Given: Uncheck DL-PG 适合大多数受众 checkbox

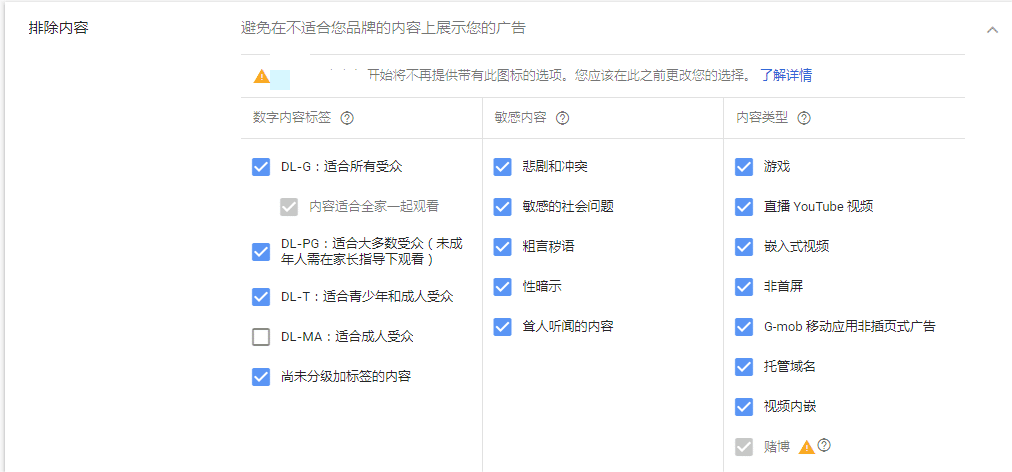Looking at the screenshot, I should 261,252.
